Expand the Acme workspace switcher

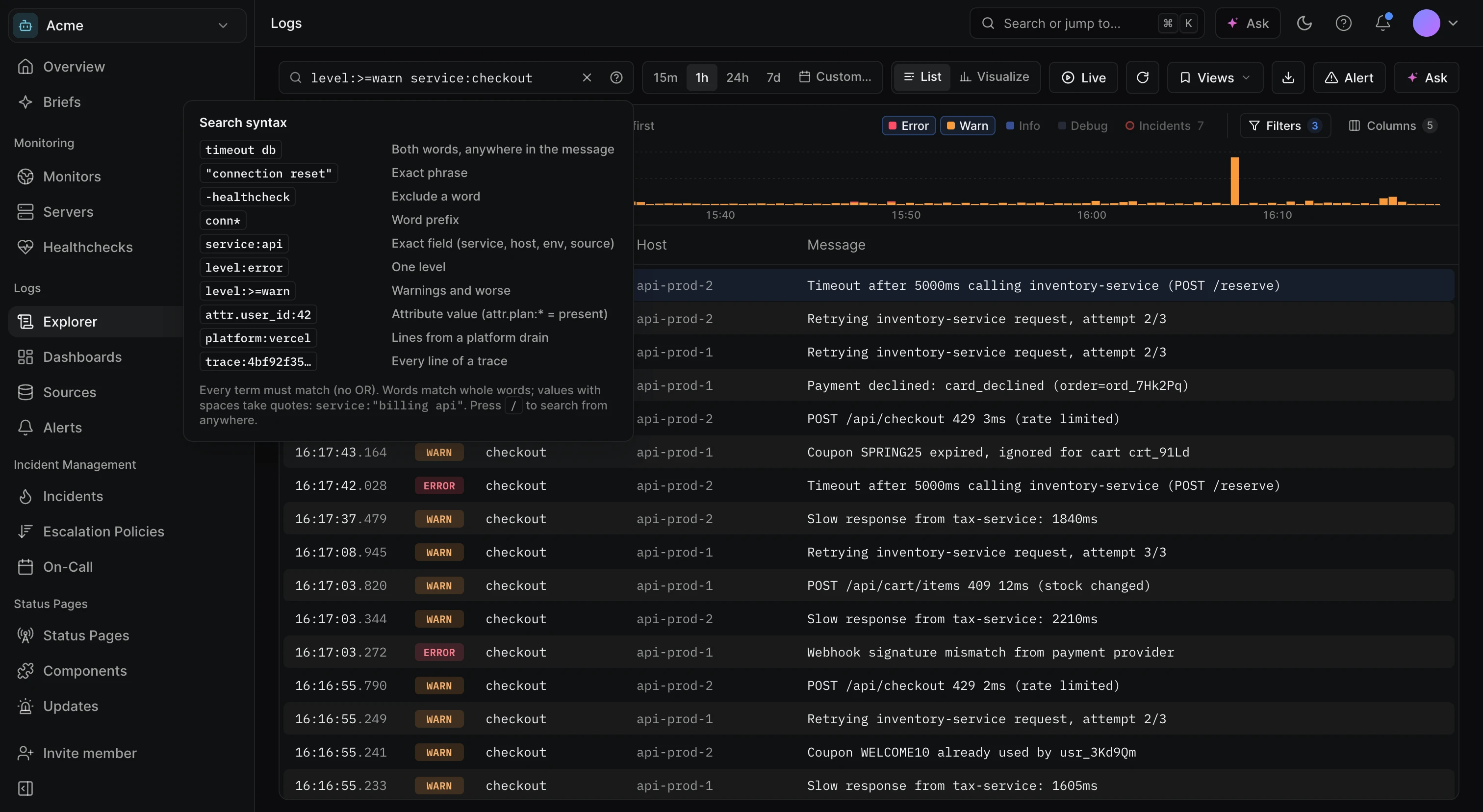127,25
